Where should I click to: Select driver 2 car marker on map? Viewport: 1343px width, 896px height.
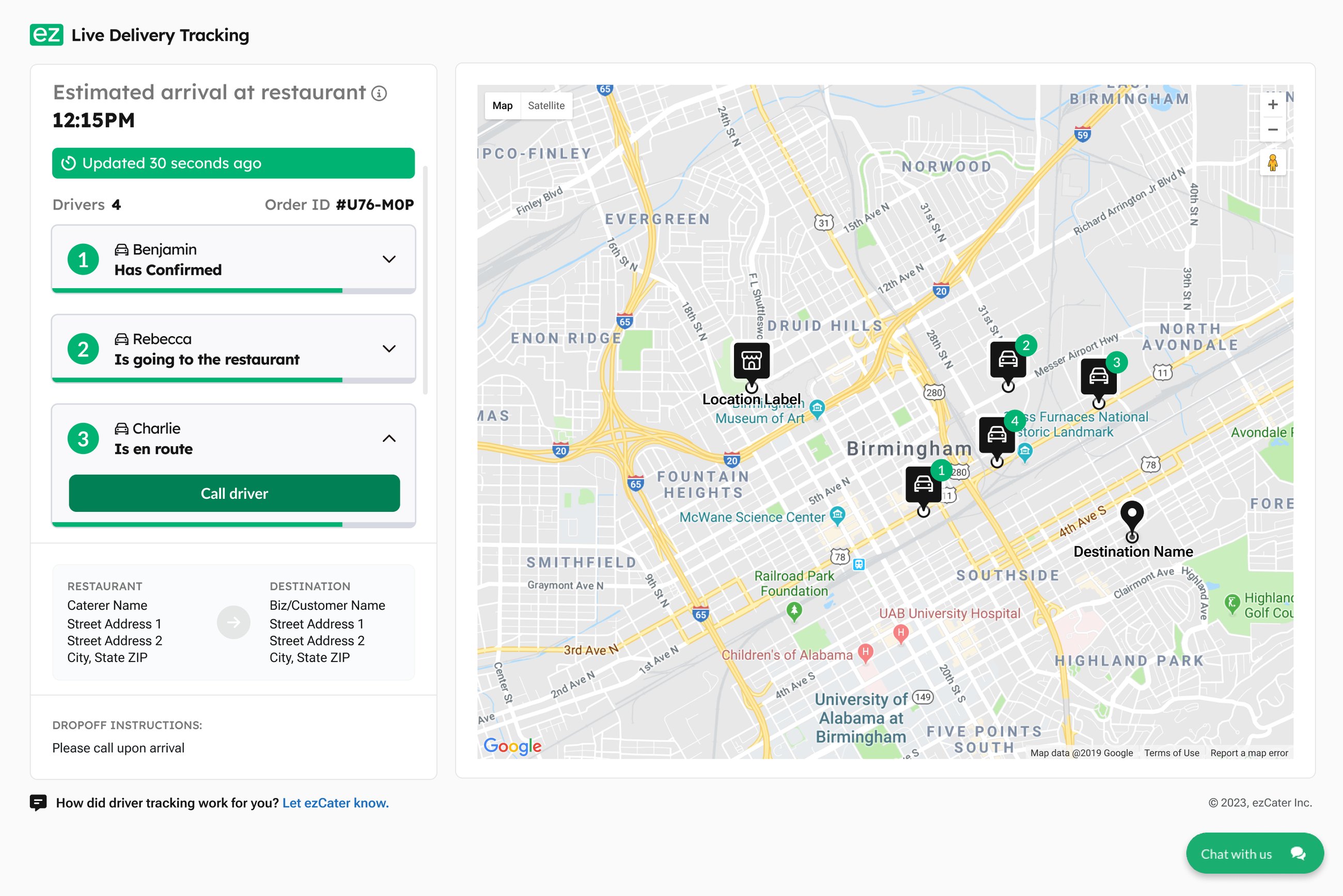point(1008,359)
